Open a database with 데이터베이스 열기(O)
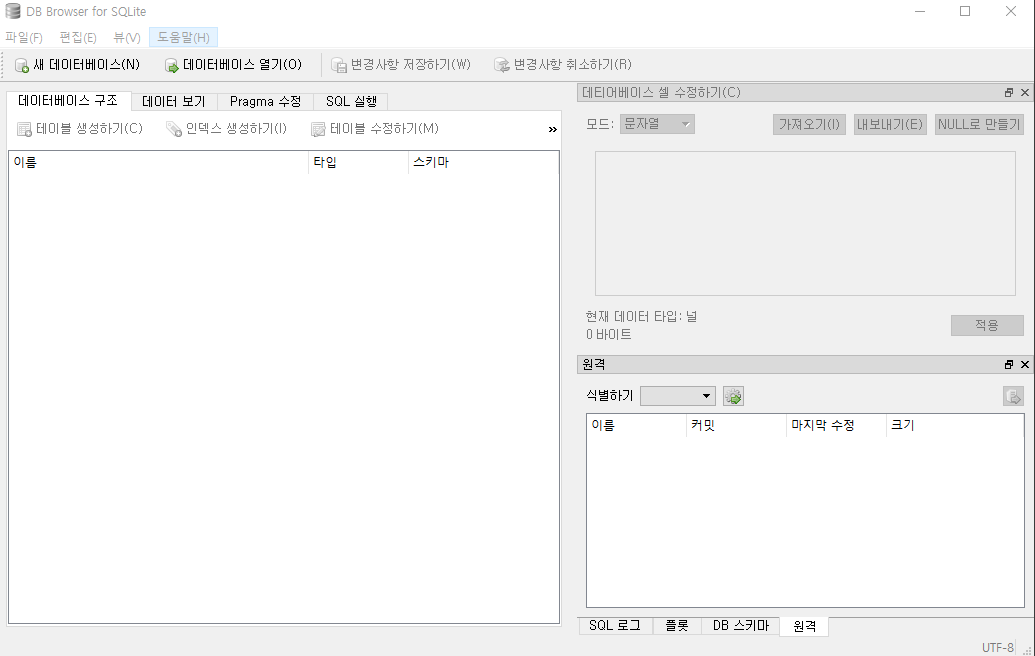 (234, 65)
